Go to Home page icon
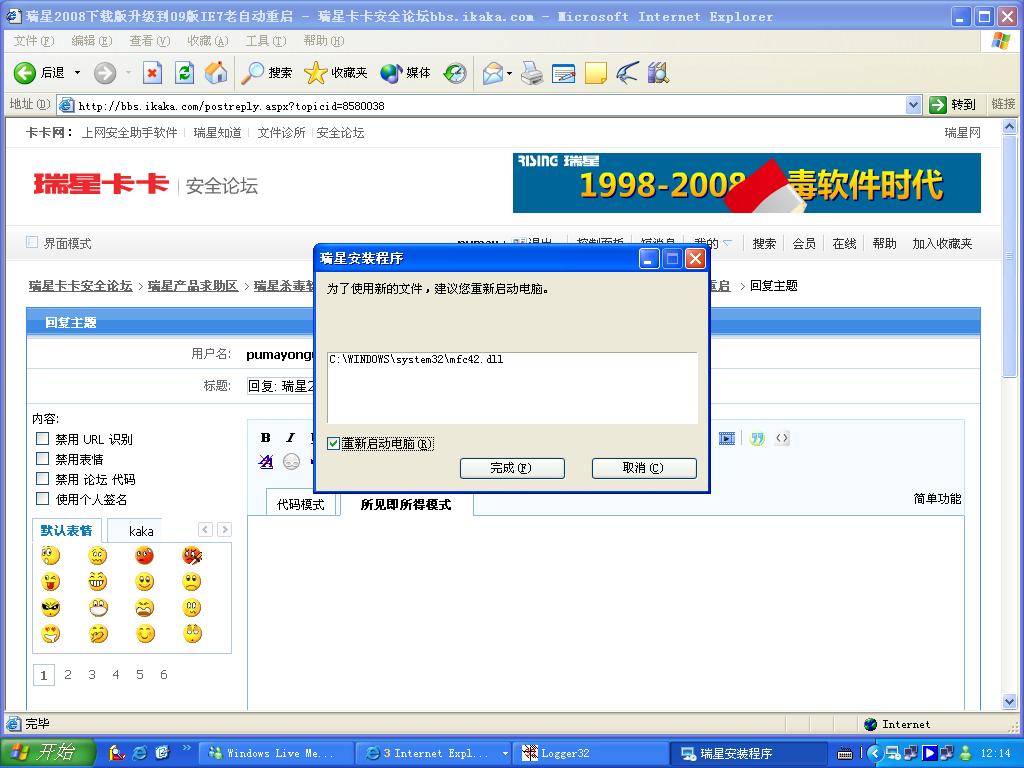 coord(216,72)
